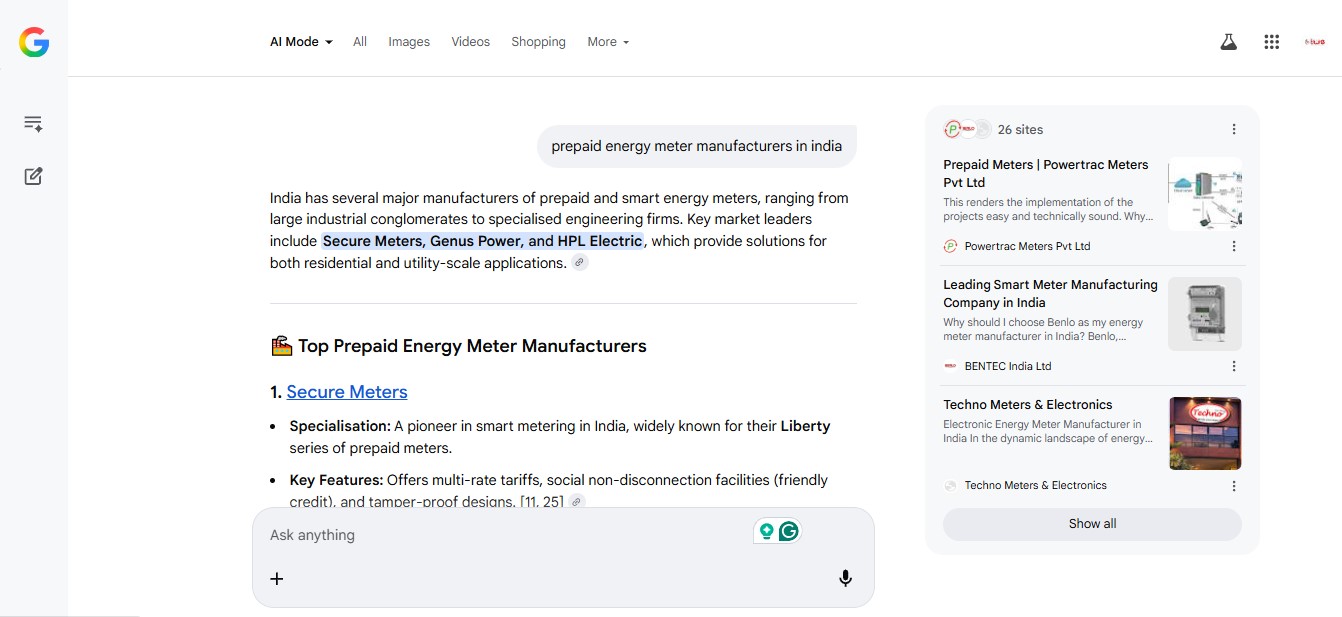Click the 'Key Features:' bullet label
Viewport: 1342px width, 617px height.
pos(336,480)
